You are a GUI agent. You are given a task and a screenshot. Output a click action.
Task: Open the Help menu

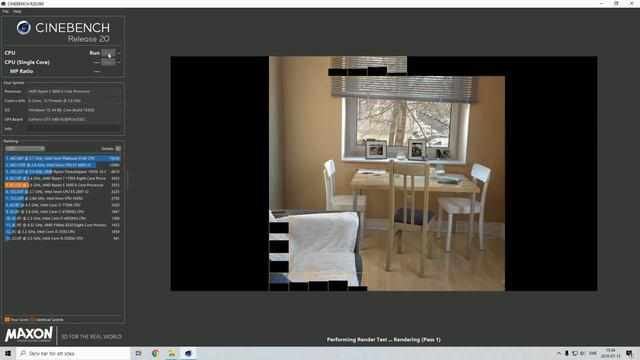(17, 11)
